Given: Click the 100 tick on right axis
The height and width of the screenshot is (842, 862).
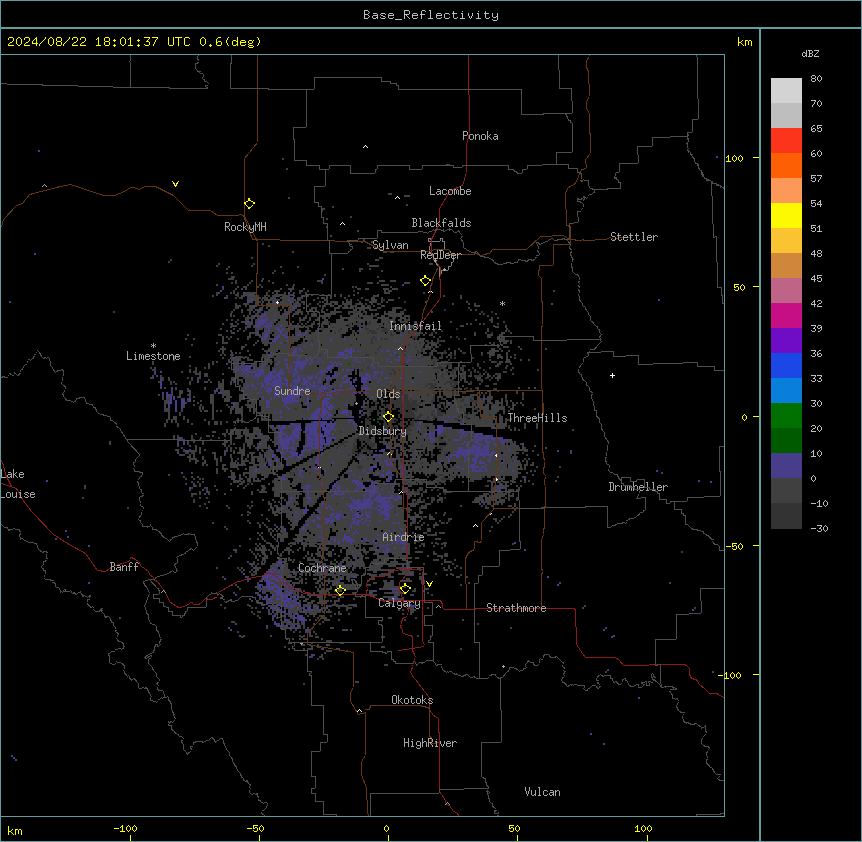Looking at the screenshot, I should pyautogui.click(x=734, y=158).
